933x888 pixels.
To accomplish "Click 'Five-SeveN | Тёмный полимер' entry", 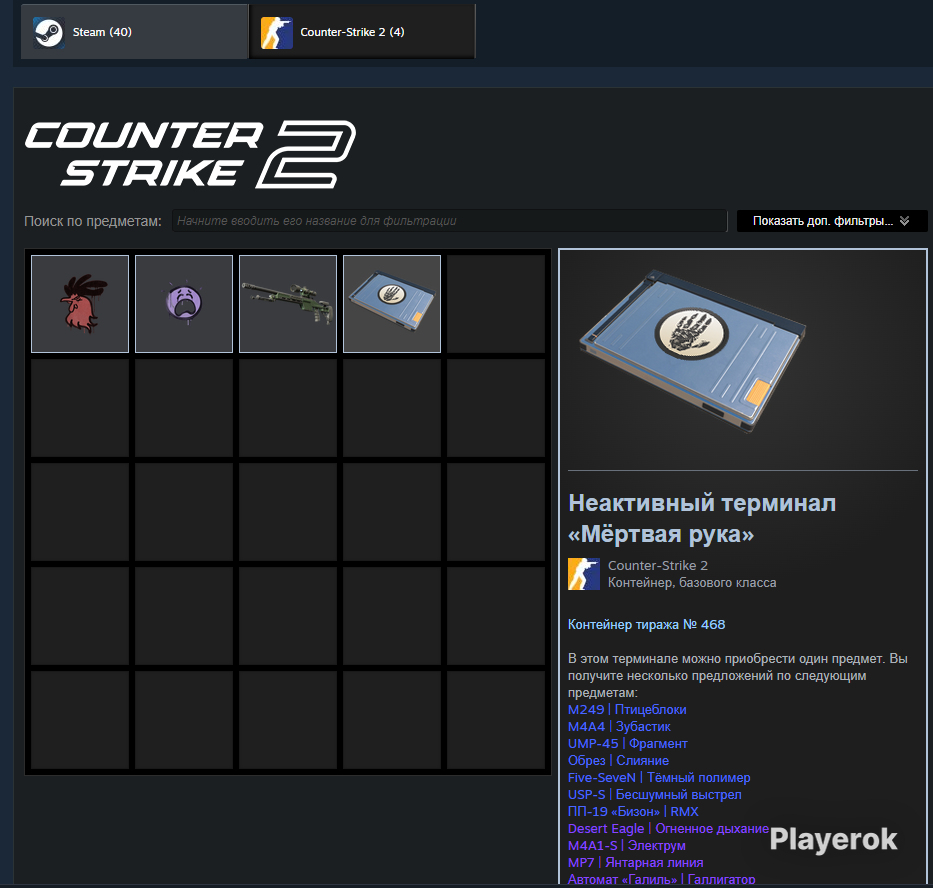I will coord(659,778).
